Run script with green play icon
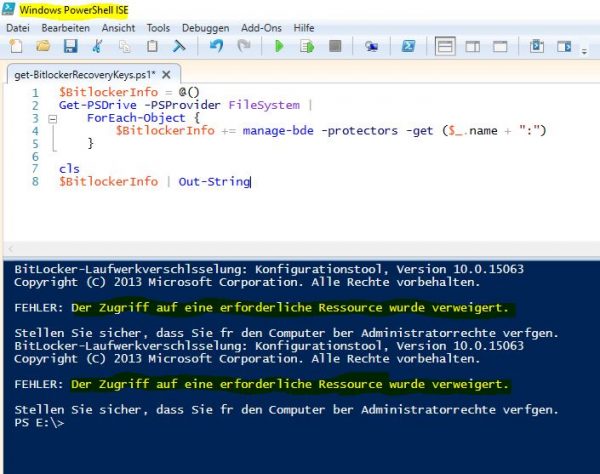Screen dimensions: 600x474 pos(279,46)
